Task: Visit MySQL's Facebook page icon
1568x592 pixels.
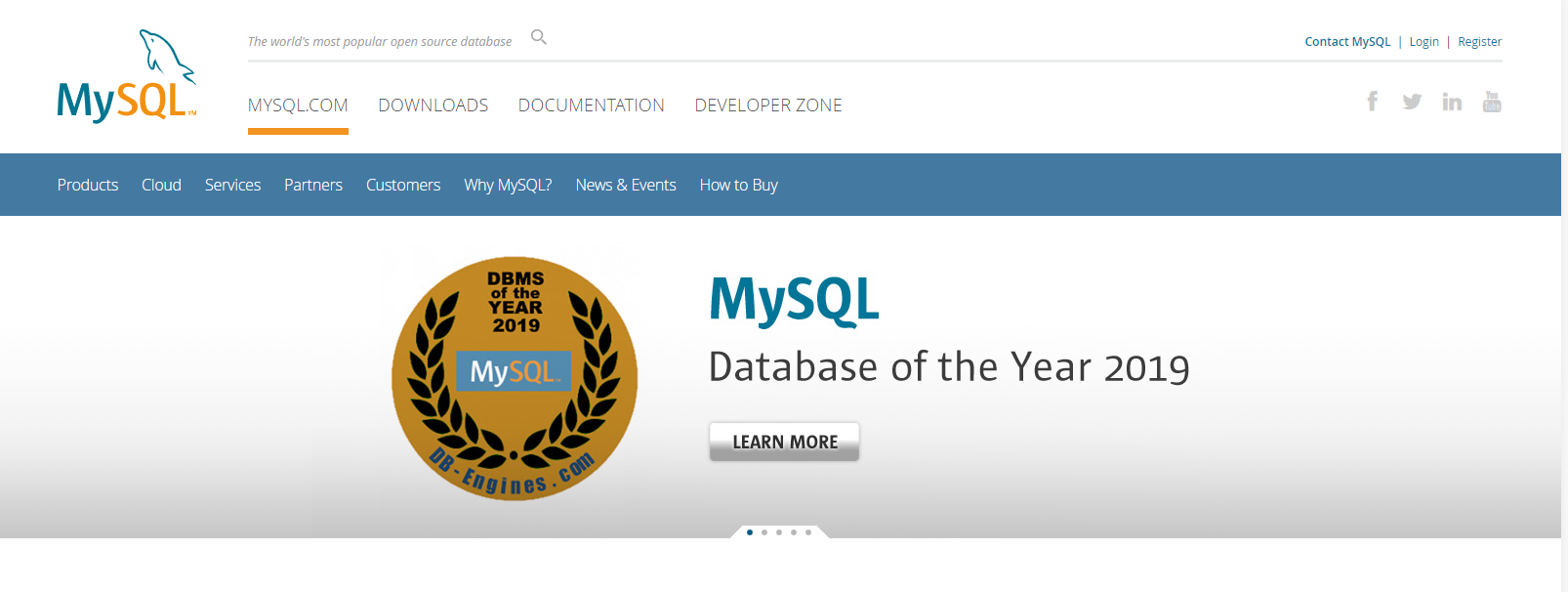Action: (1373, 101)
